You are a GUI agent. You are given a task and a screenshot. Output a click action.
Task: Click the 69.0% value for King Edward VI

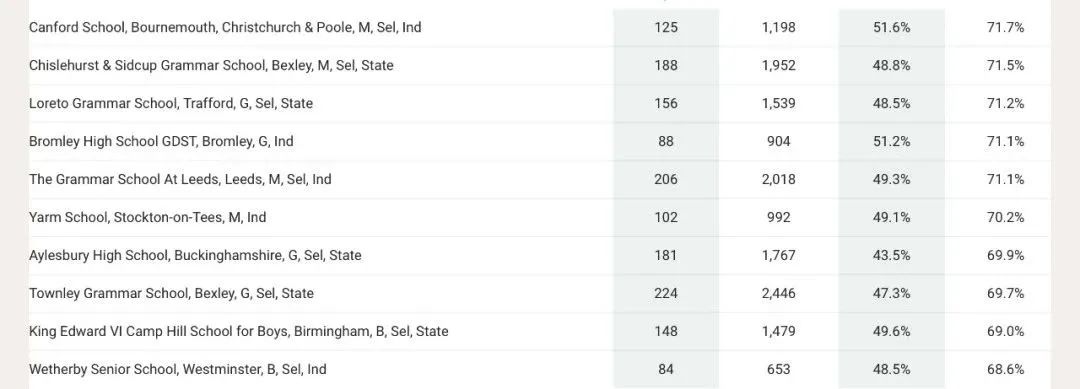(1006, 331)
